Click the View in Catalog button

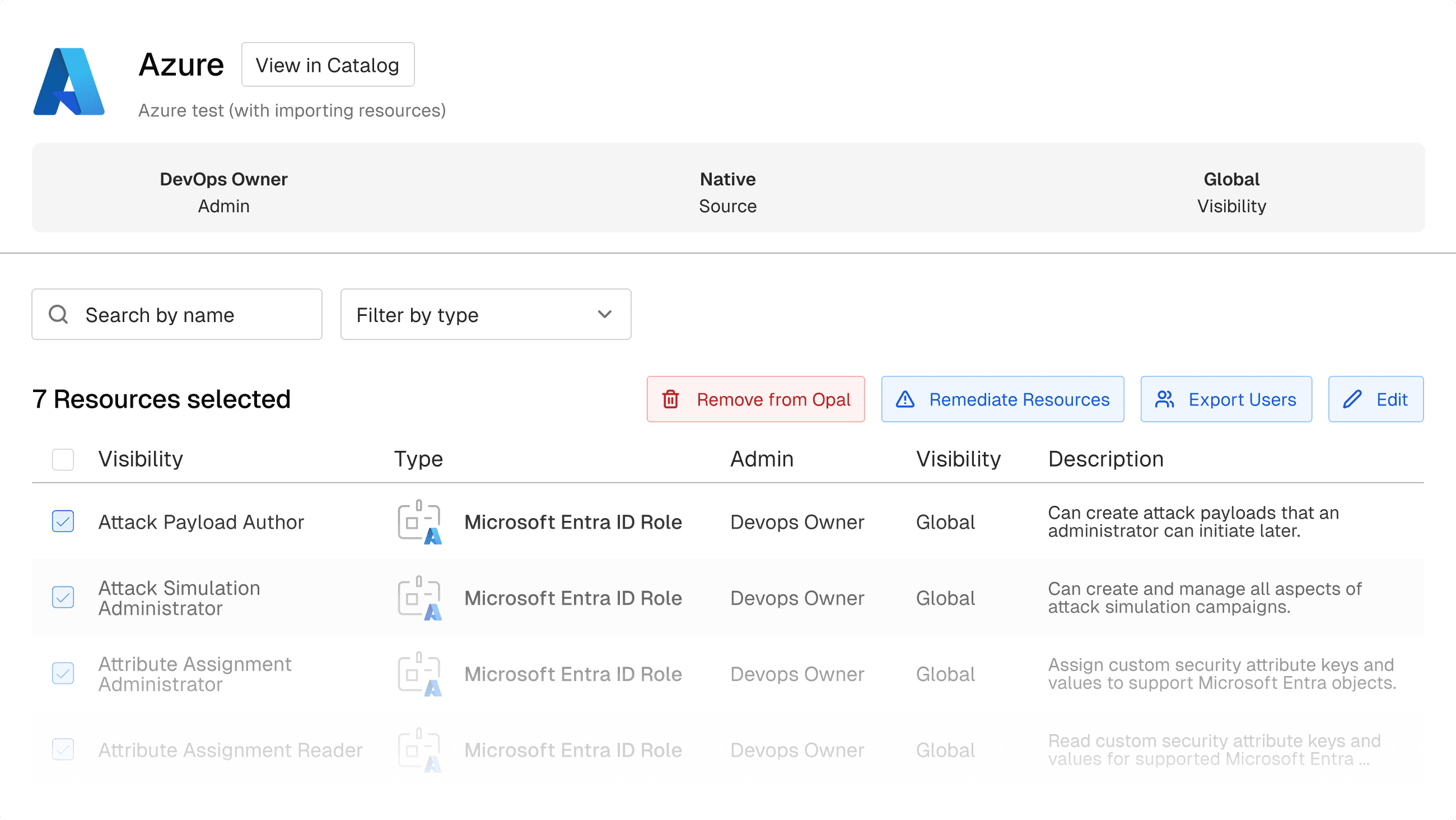[x=328, y=65]
